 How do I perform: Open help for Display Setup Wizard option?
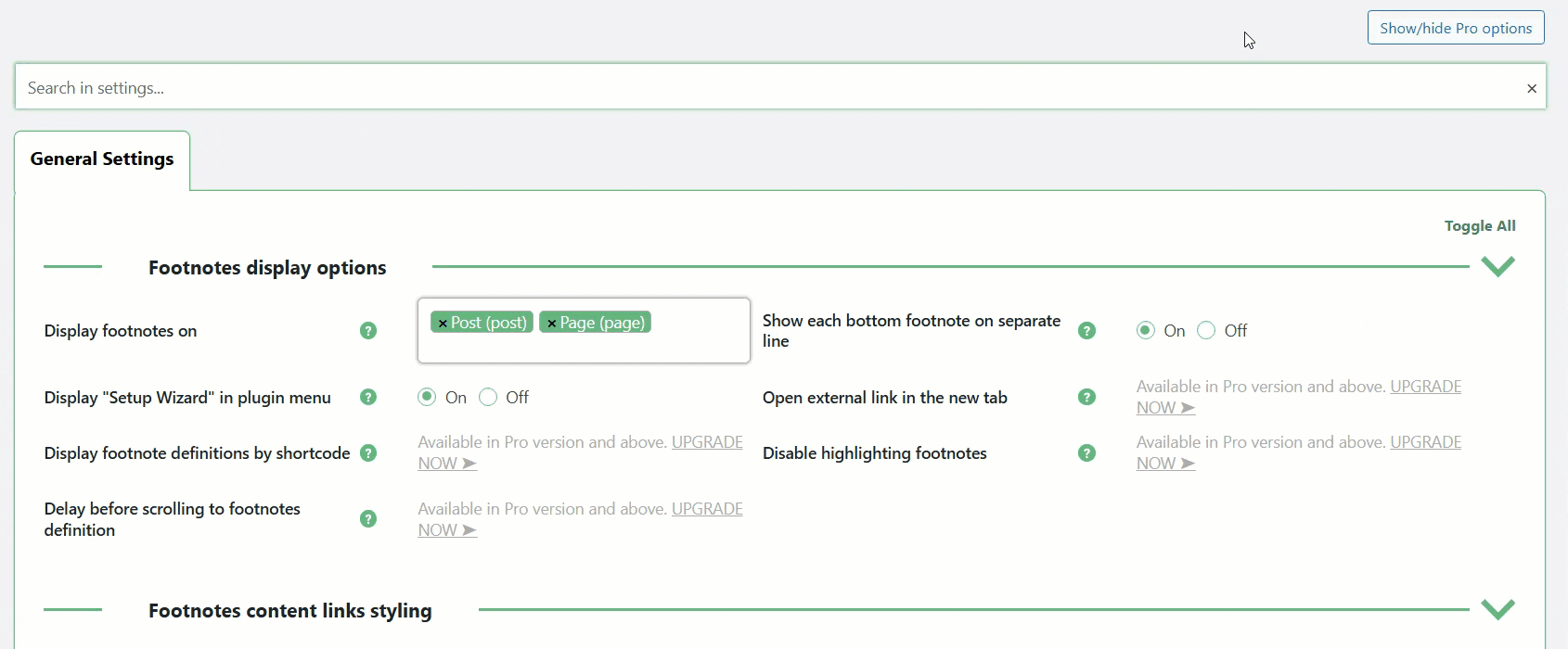tap(368, 398)
